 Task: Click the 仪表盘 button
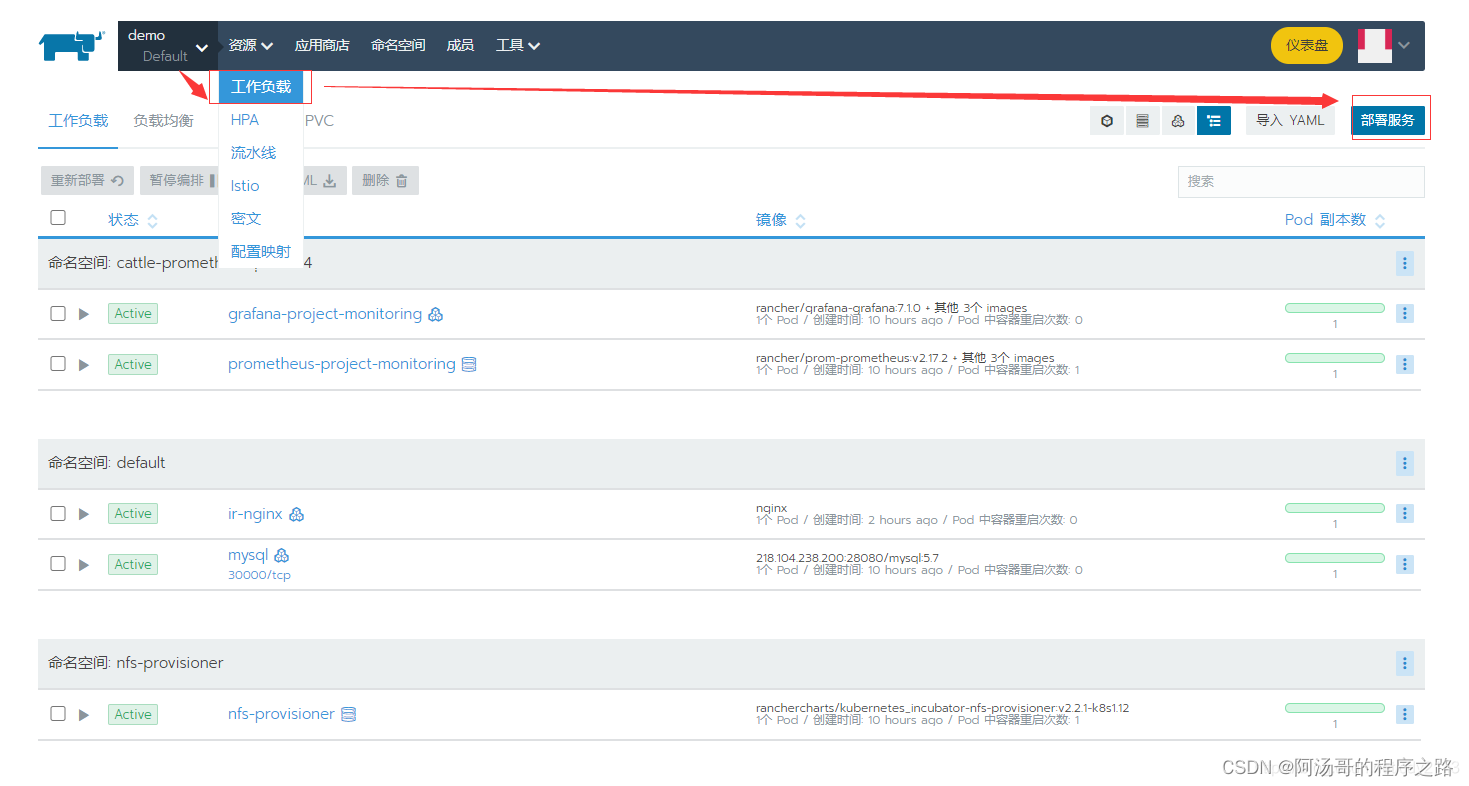[1307, 45]
